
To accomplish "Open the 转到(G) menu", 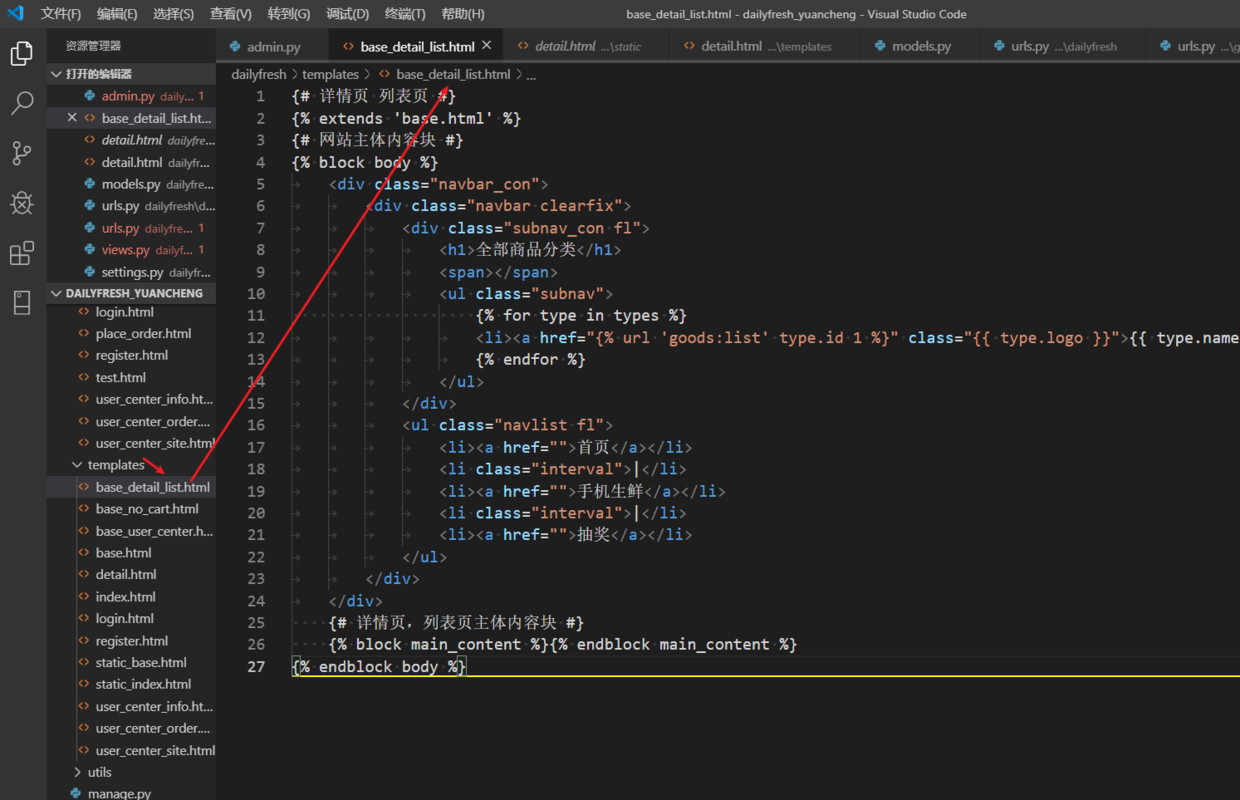I will (x=289, y=14).
